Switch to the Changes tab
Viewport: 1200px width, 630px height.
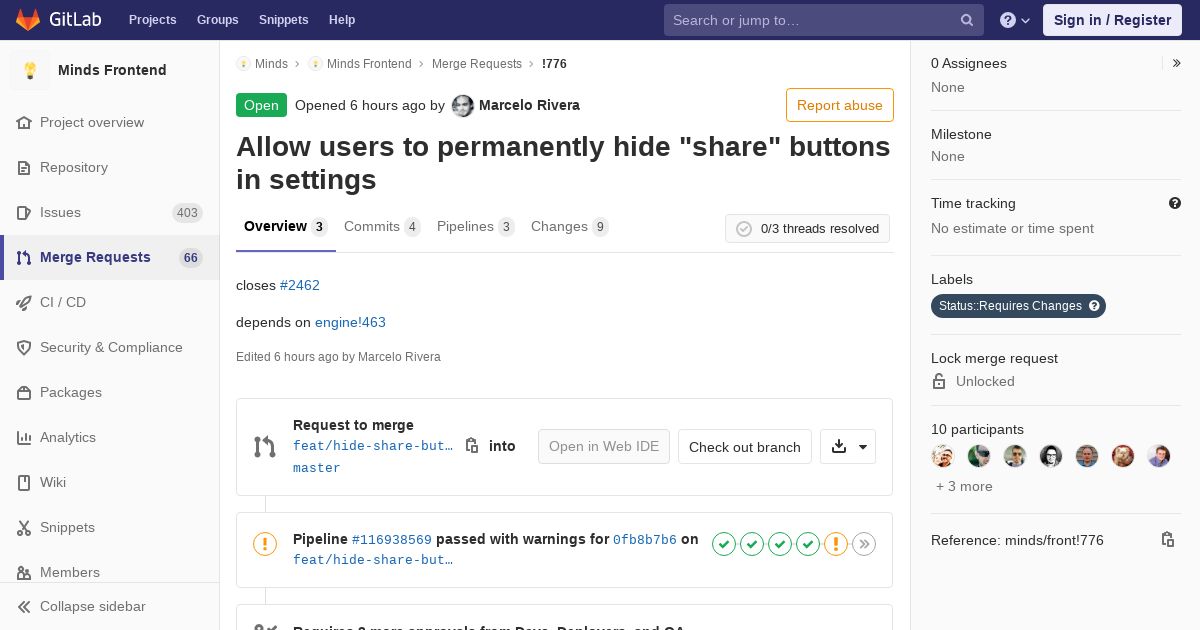[x=569, y=227]
